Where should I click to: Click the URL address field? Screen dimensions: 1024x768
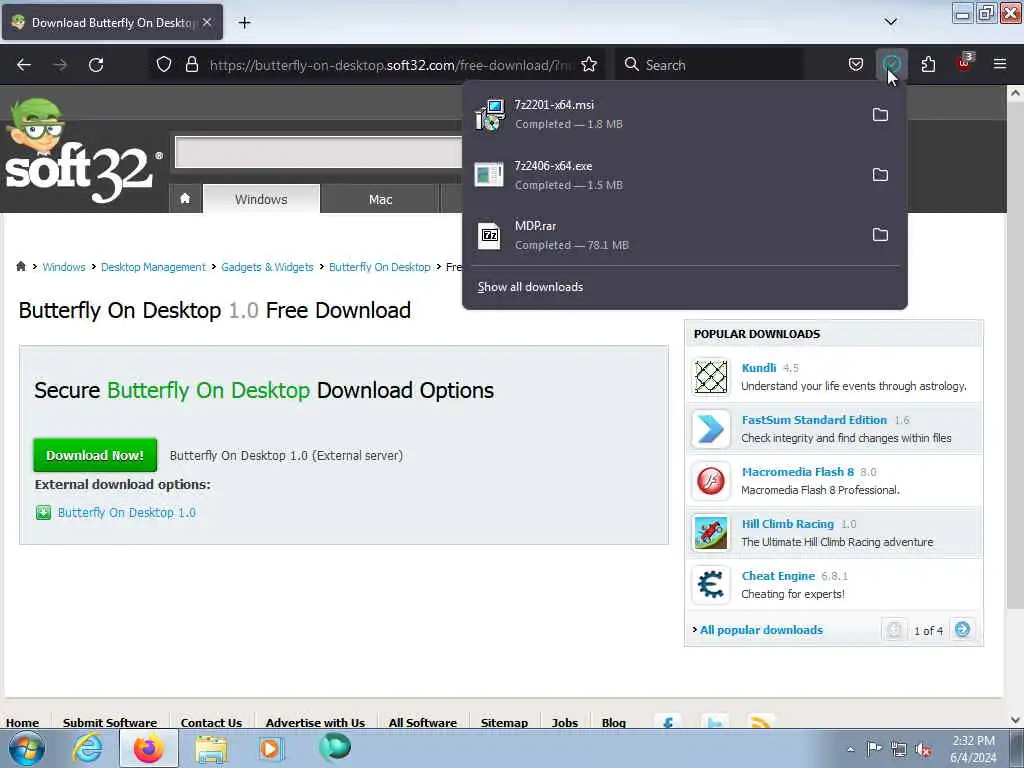[x=392, y=65]
